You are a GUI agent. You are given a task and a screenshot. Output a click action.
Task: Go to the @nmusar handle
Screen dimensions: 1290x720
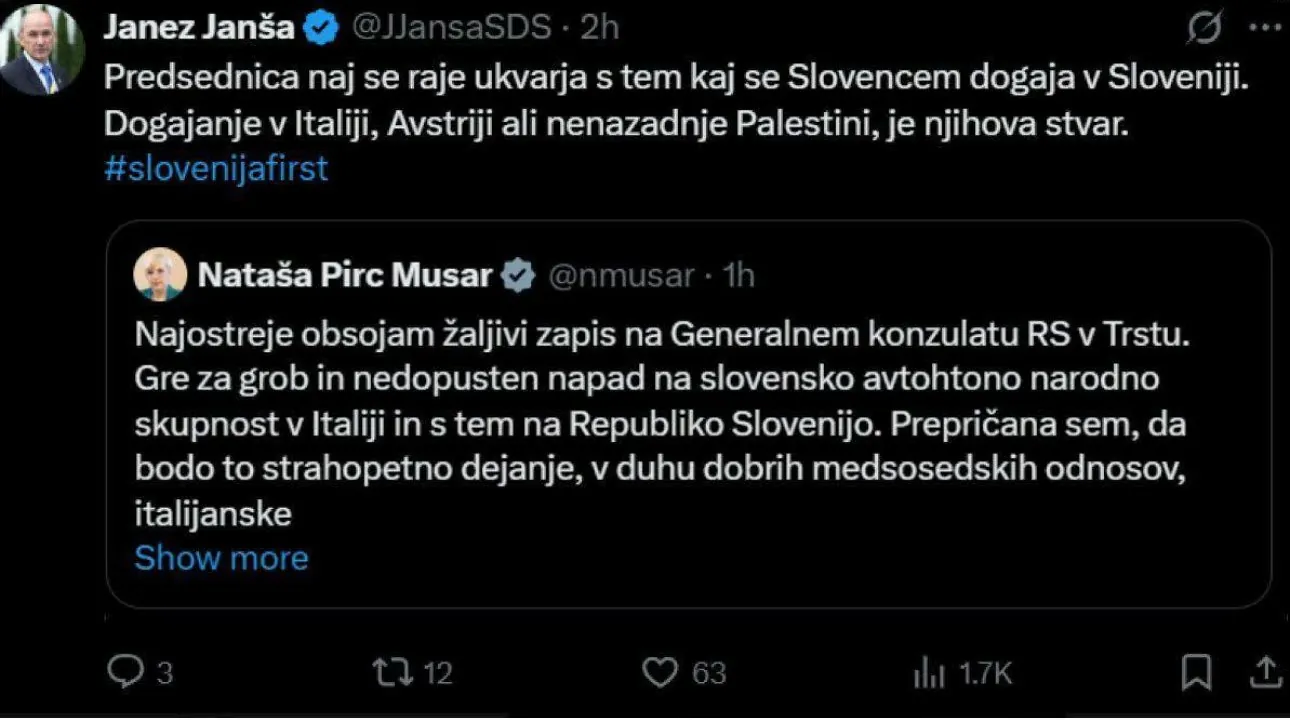click(x=620, y=275)
